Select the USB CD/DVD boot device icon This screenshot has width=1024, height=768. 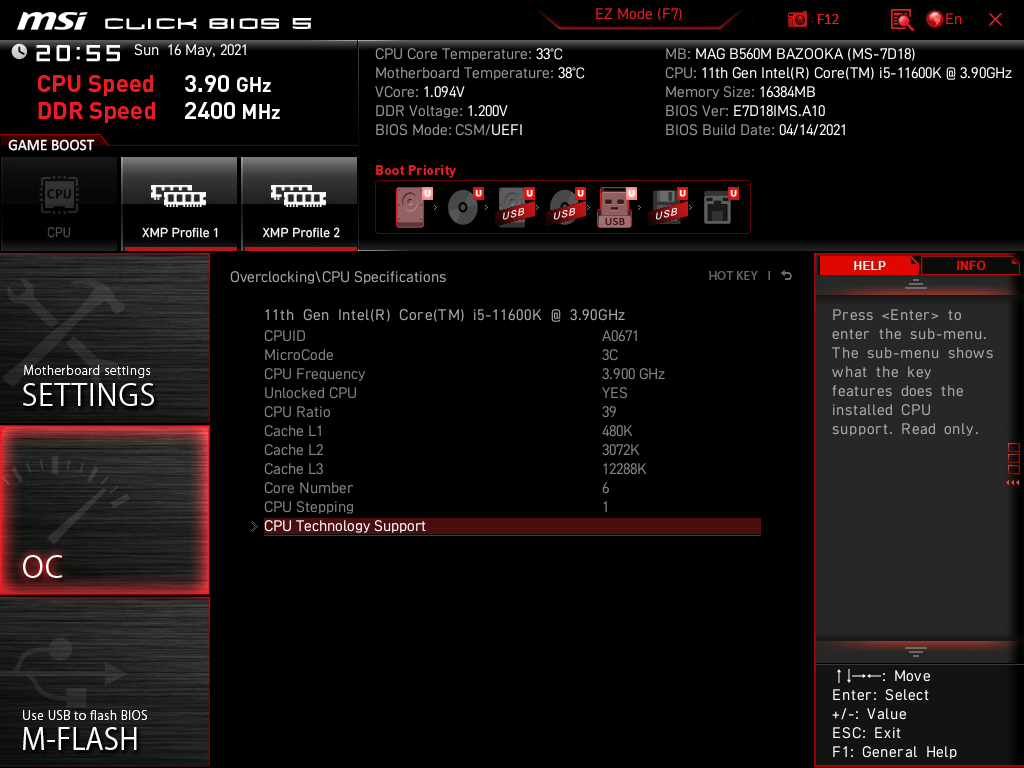point(567,207)
